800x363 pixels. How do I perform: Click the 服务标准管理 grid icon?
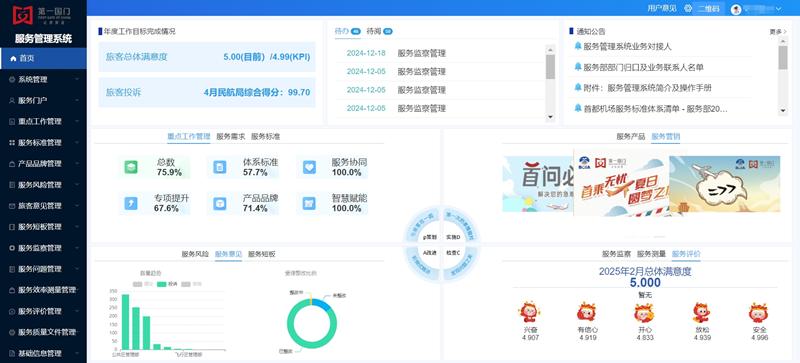[12, 143]
